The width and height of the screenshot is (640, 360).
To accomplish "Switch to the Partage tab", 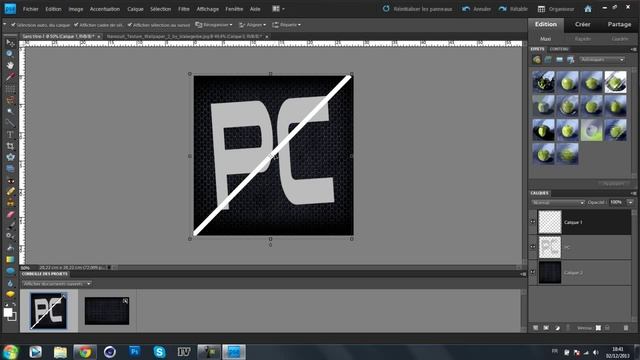I will click(x=619, y=24).
